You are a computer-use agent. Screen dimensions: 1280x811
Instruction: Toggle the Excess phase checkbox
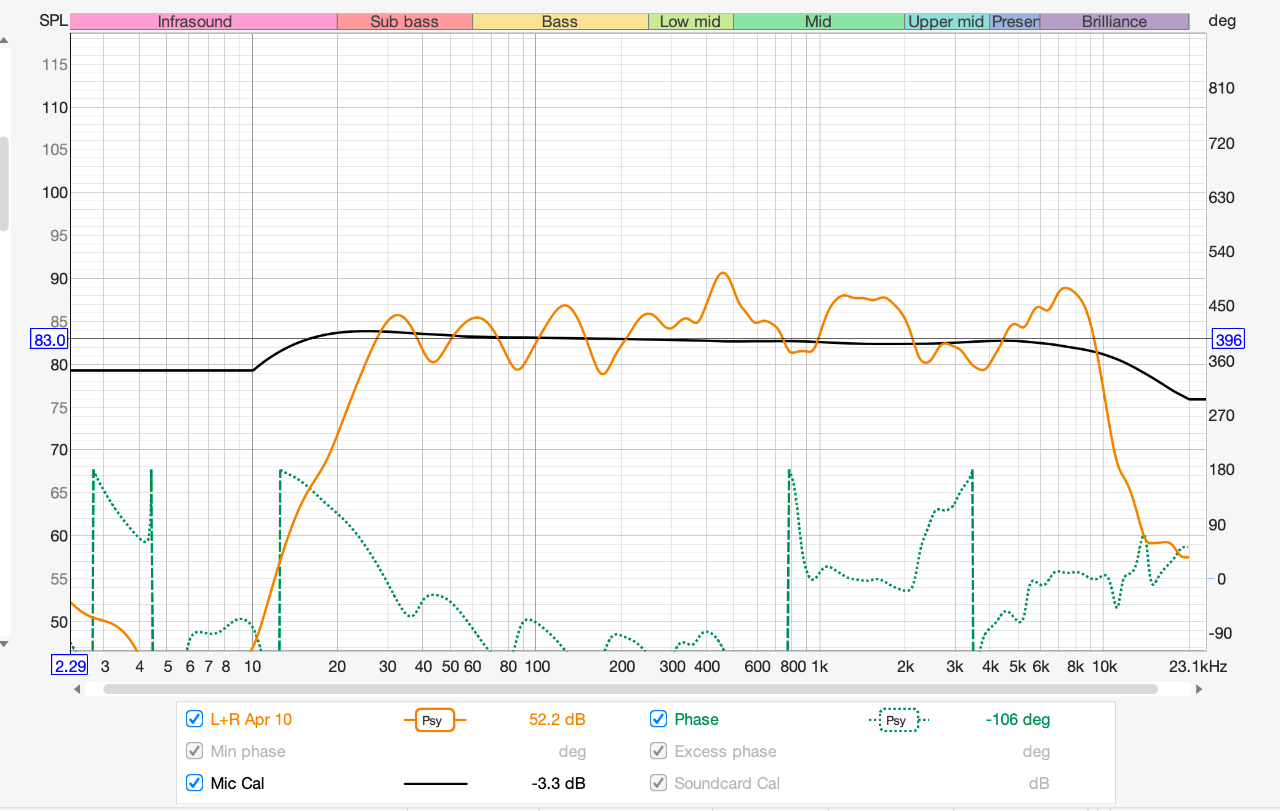tap(658, 751)
